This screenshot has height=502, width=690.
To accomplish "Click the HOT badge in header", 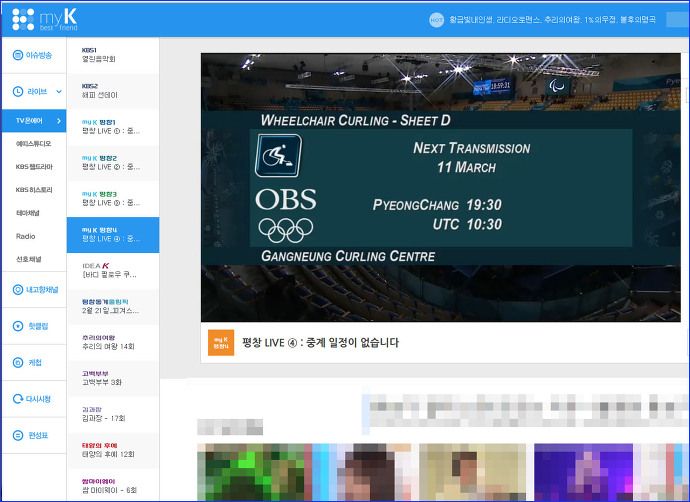I will 437,19.
